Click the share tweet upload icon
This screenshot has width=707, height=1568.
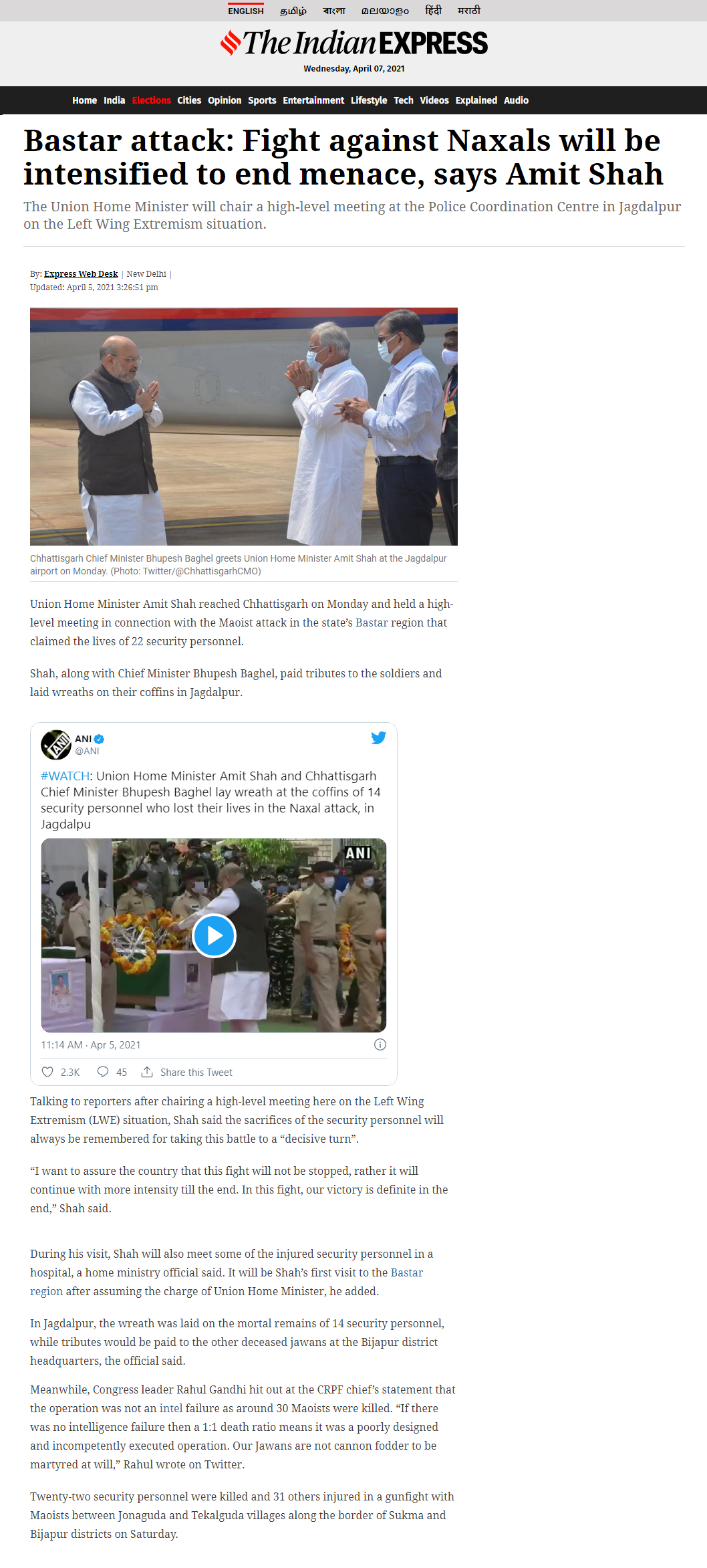point(147,1072)
